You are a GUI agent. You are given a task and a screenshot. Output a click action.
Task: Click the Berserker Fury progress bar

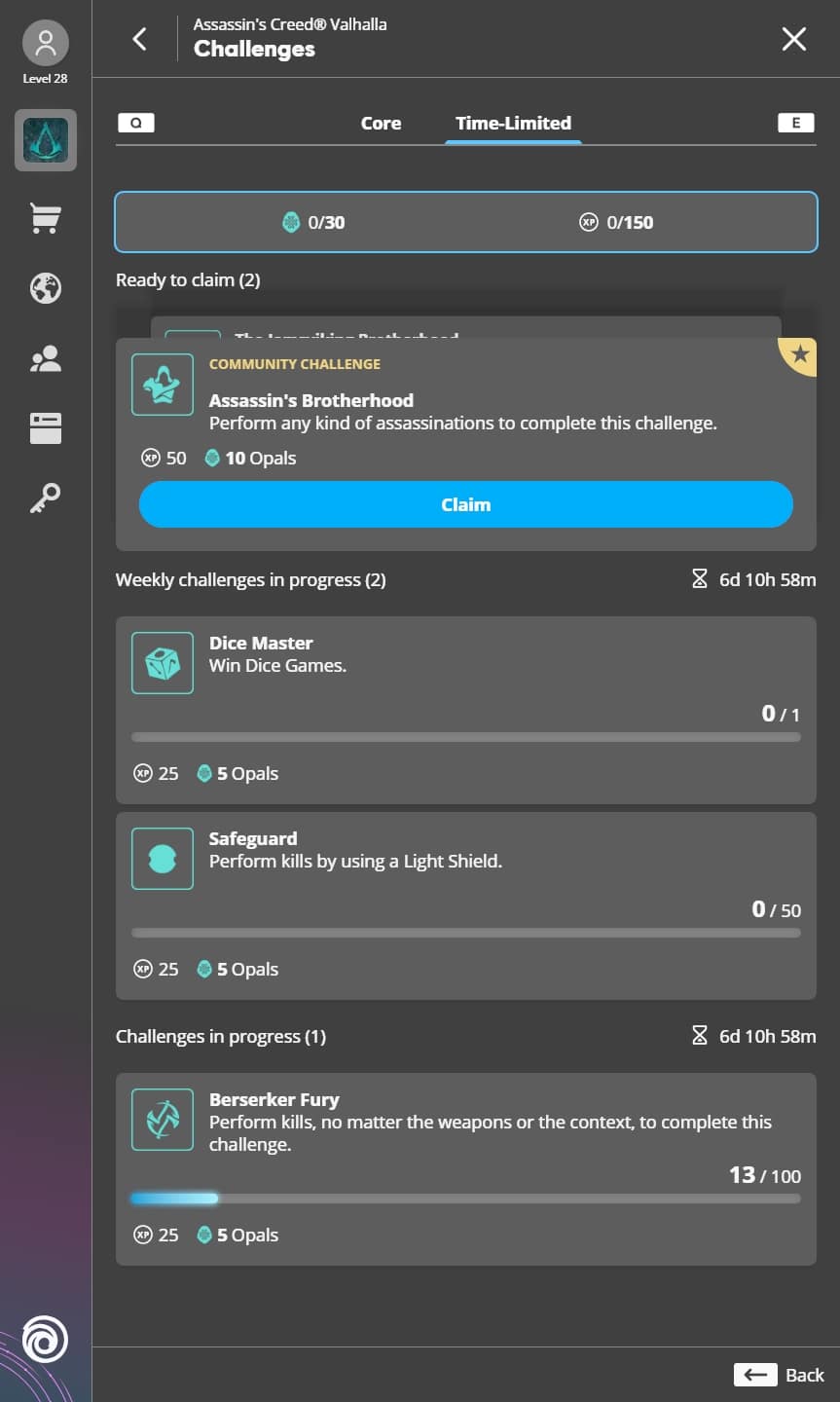point(466,1199)
